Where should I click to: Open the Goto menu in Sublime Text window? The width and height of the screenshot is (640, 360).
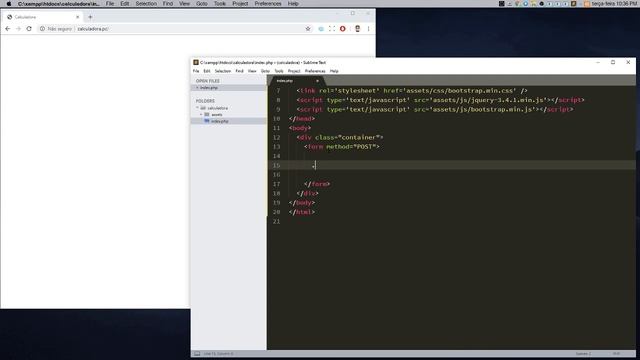265,71
